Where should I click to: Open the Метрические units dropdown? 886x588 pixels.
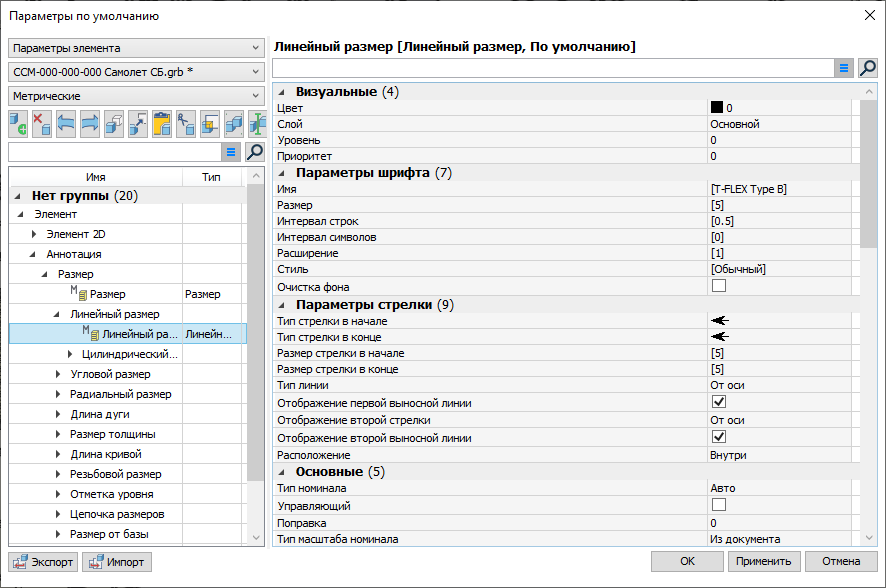point(135,96)
